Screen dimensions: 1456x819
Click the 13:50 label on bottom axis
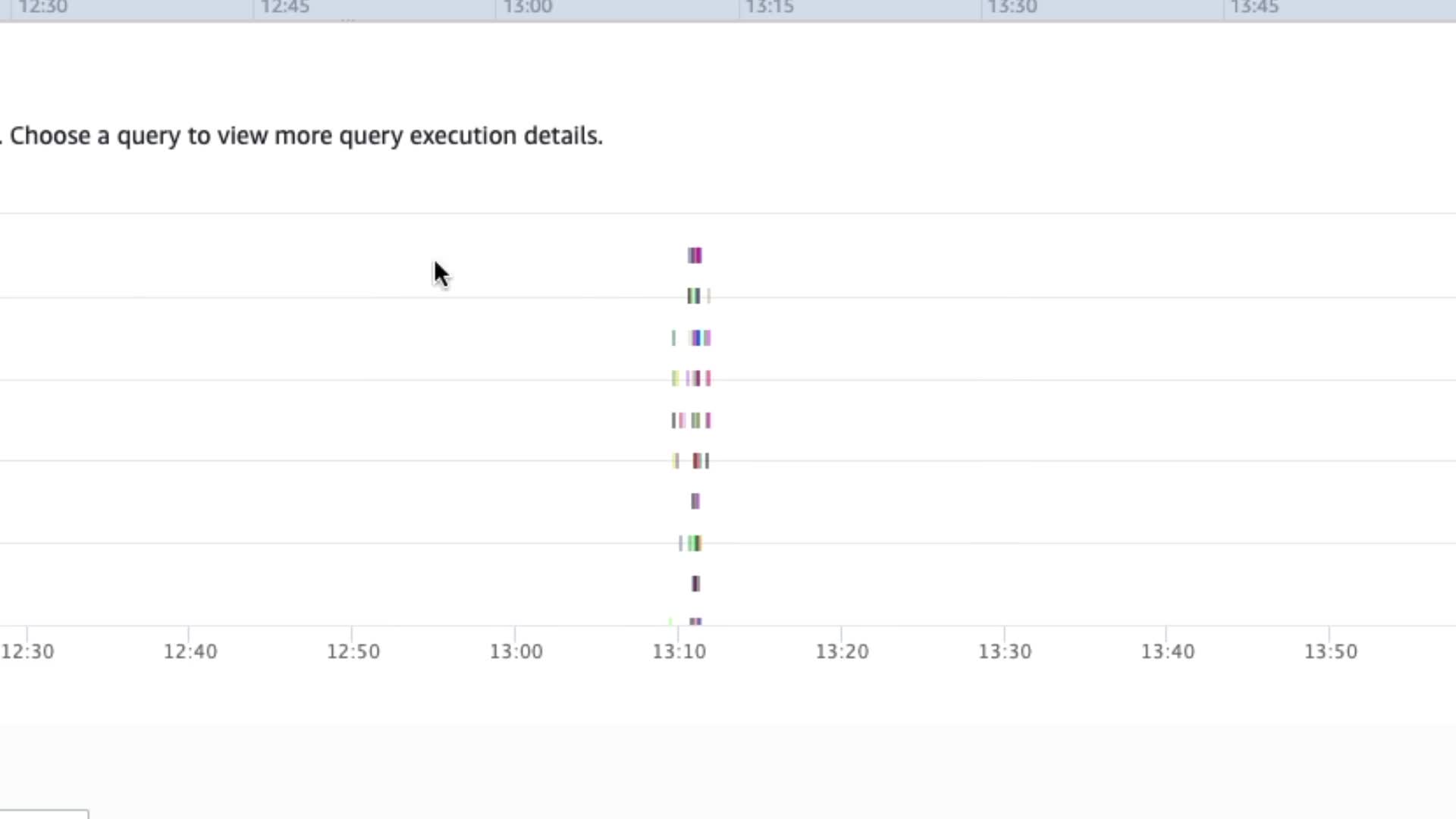click(x=1330, y=651)
